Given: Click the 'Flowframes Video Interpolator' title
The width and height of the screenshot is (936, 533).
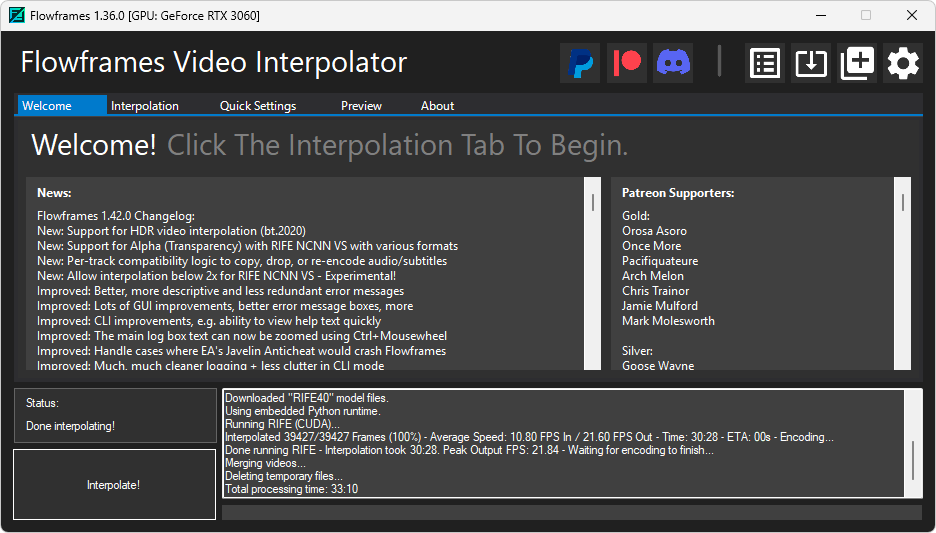Looking at the screenshot, I should (214, 62).
